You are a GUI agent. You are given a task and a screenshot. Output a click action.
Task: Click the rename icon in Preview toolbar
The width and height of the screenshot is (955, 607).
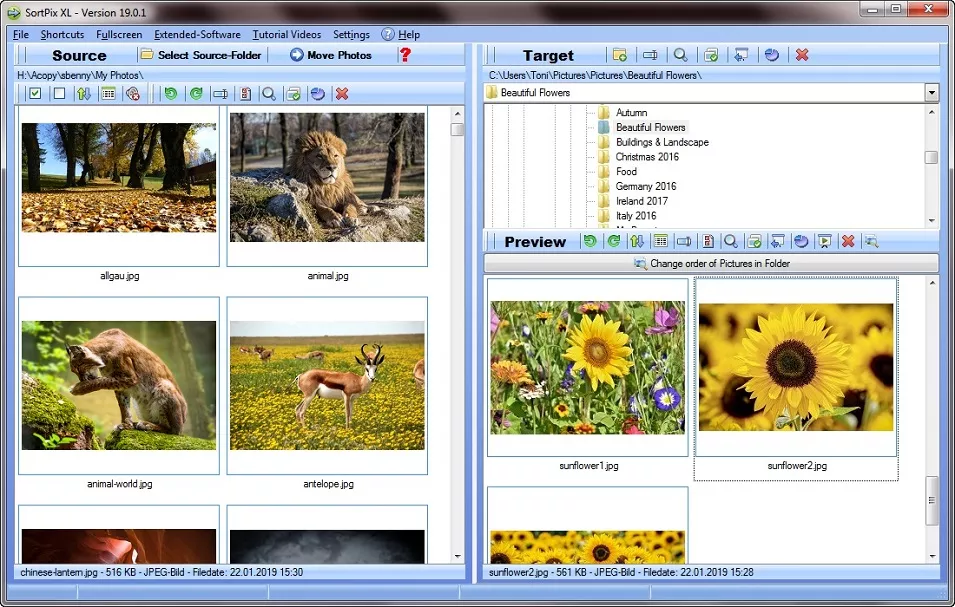684,241
